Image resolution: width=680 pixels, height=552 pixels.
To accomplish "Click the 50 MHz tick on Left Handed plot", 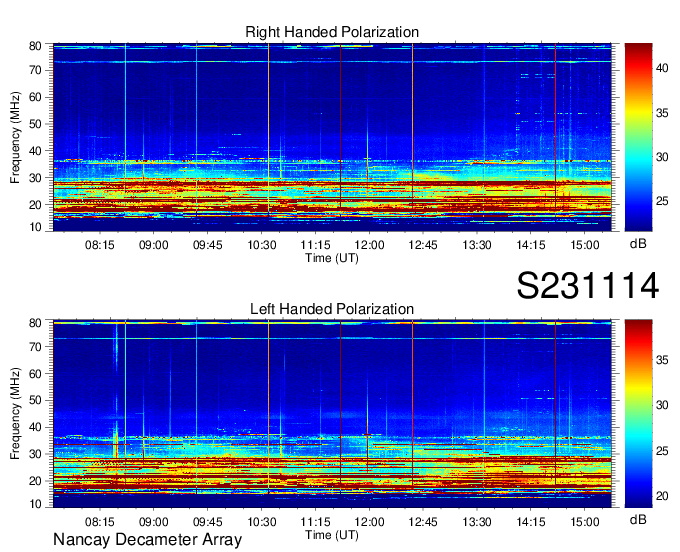I will pyautogui.click(x=35, y=401).
